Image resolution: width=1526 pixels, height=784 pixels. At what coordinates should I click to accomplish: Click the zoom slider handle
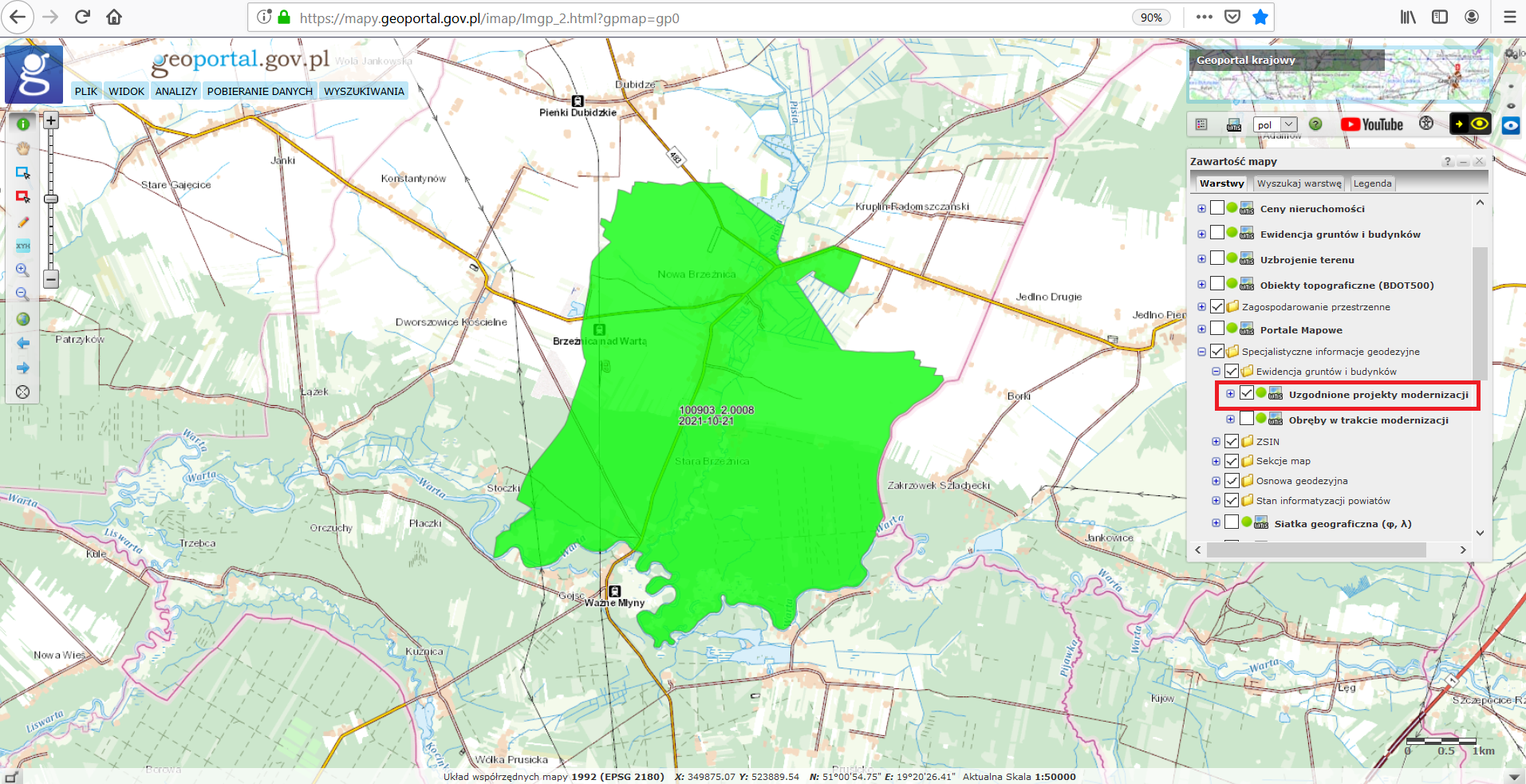tap(51, 199)
